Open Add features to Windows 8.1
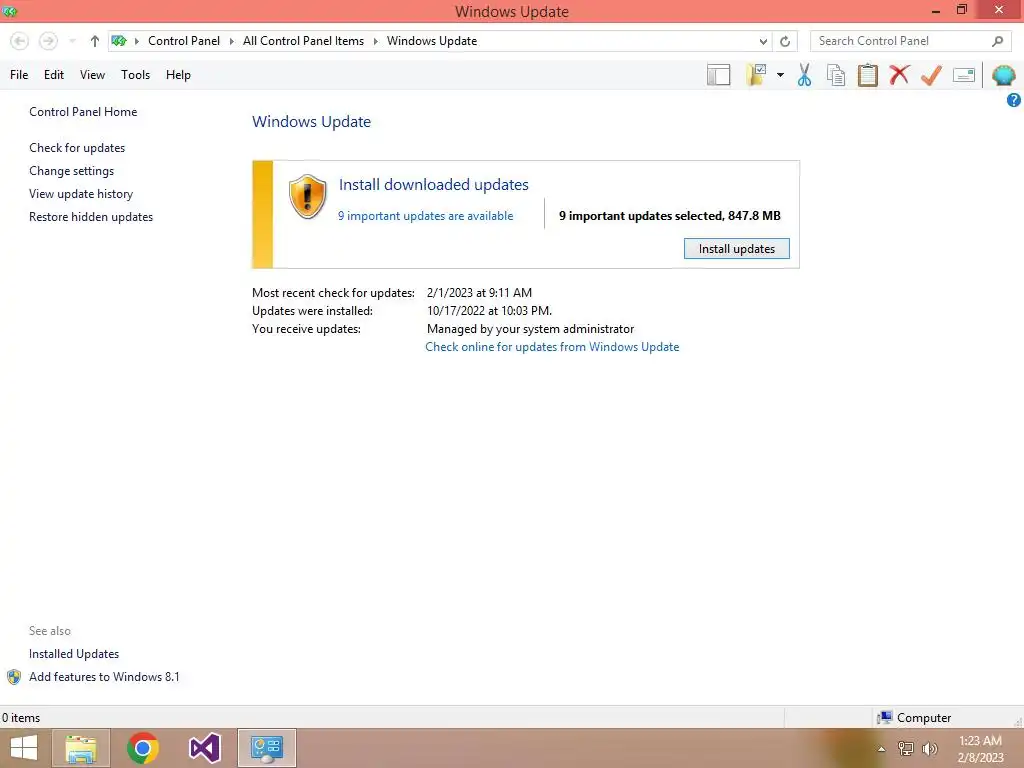The height and width of the screenshot is (768, 1024). tap(104, 677)
